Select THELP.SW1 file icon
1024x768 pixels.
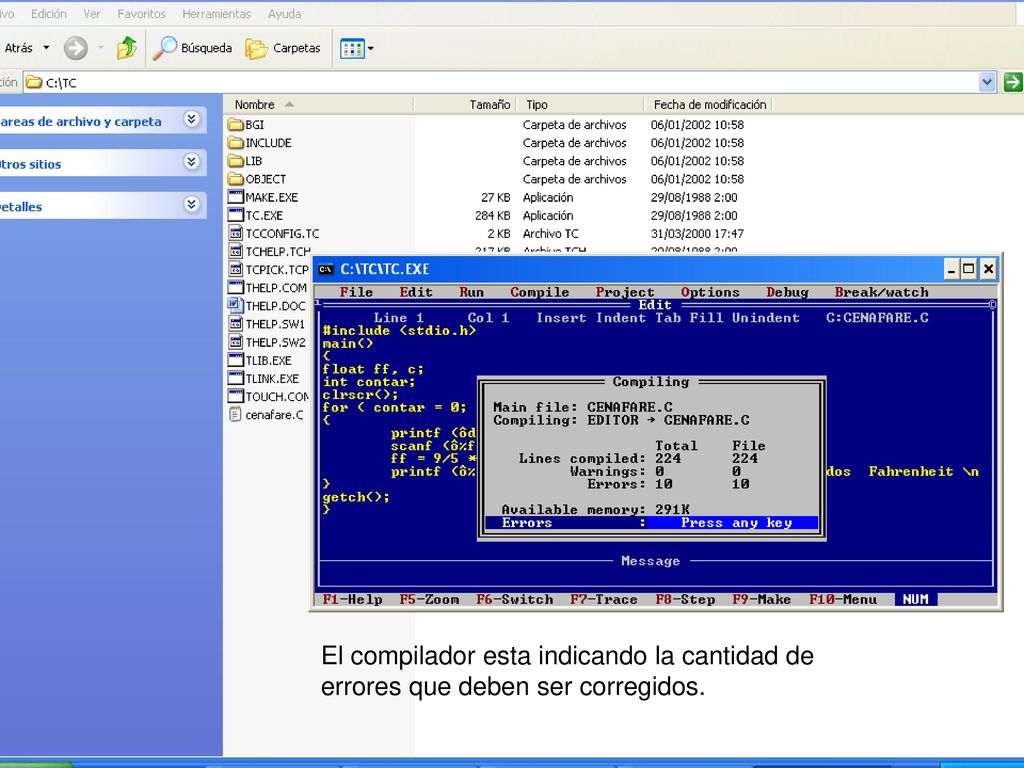(236, 324)
